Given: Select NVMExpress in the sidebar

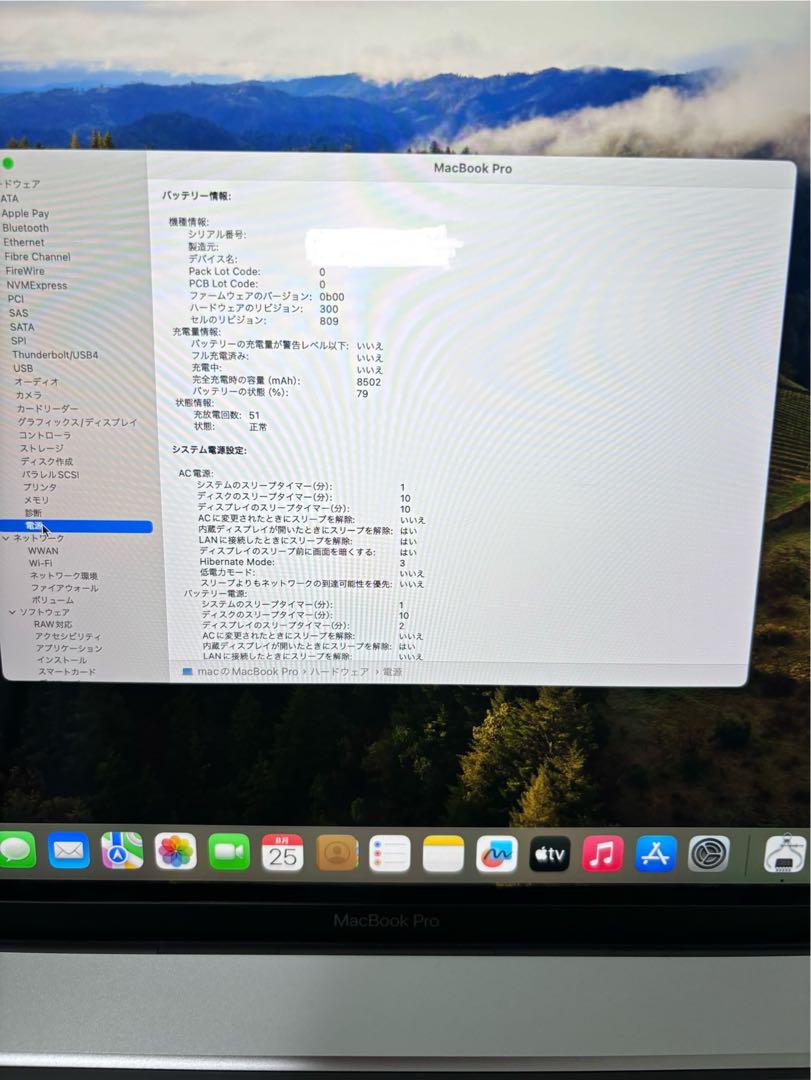Looking at the screenshot, I should click(x=37, y=285).
